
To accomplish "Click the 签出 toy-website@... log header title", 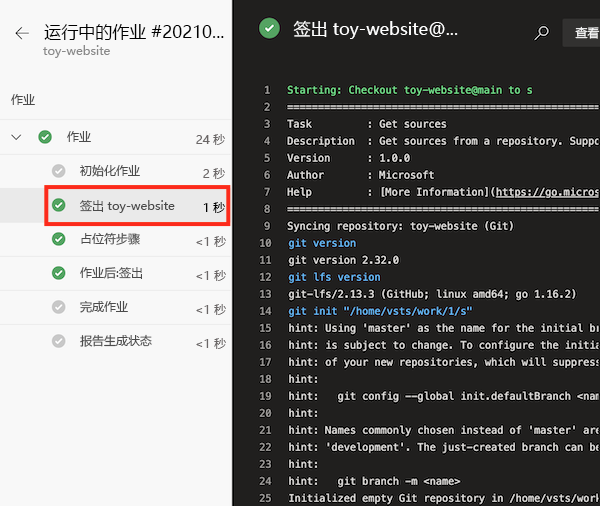I will click(x=375, y=30).
